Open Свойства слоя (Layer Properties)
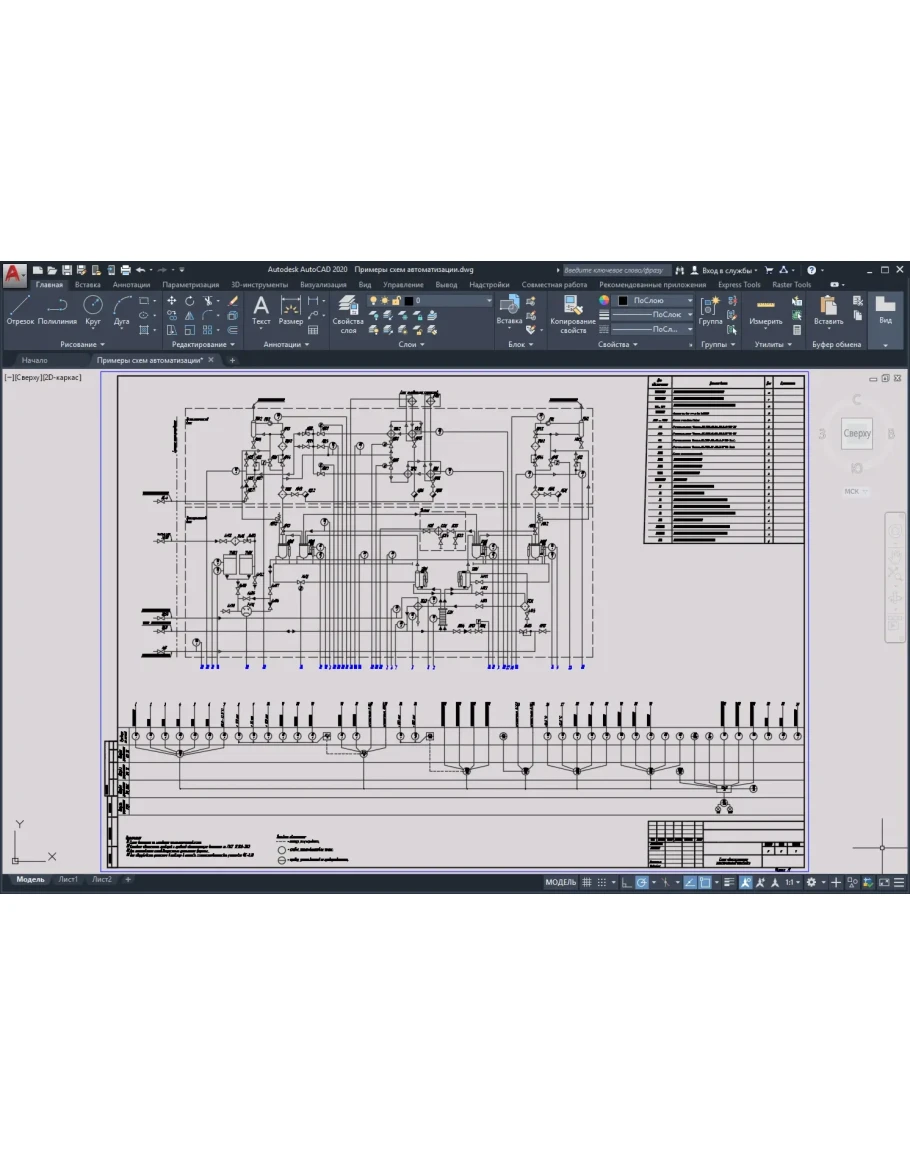 (x=348, y=312)
